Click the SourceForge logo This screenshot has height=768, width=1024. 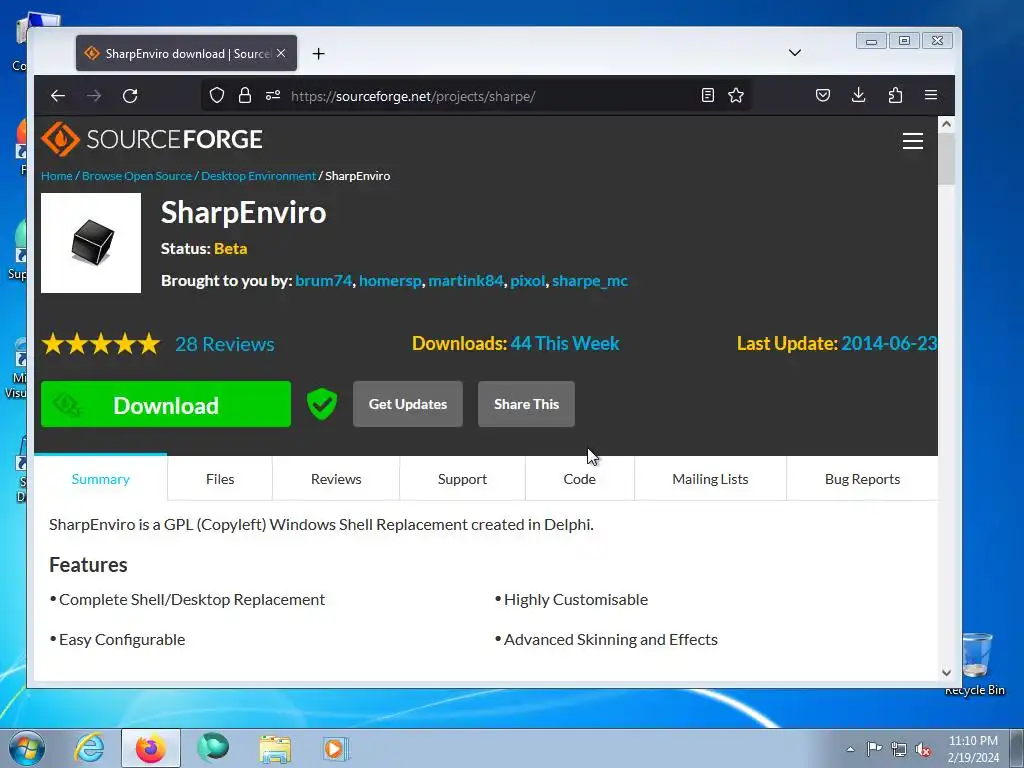click(152, 139)
